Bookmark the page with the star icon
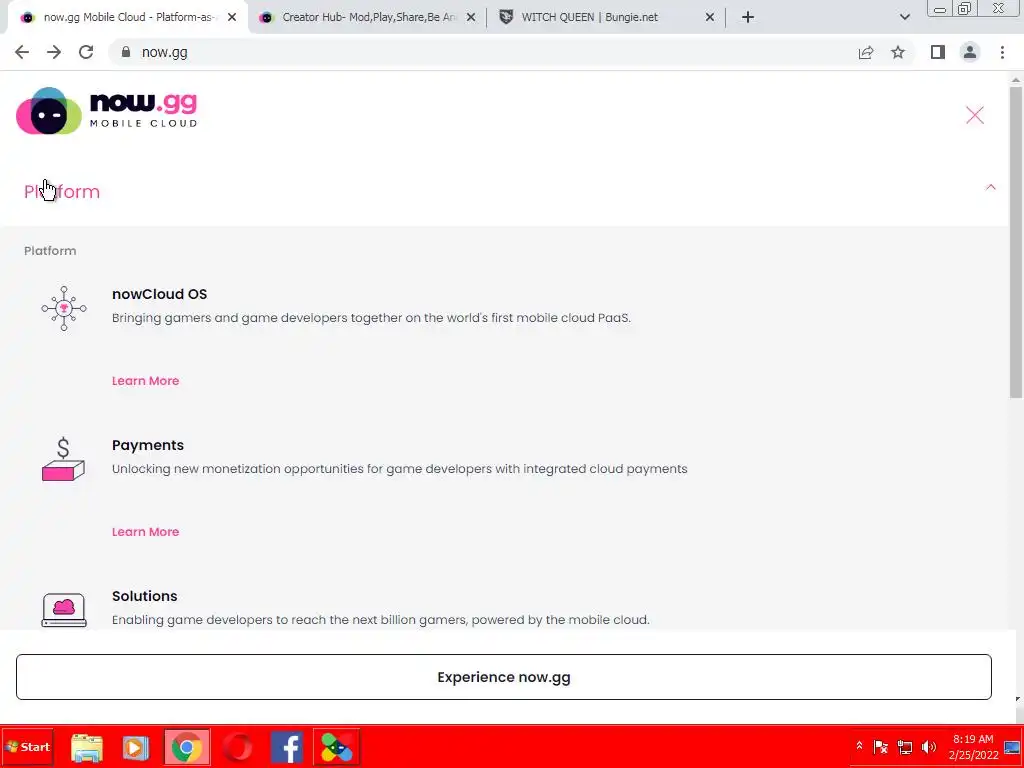1024x768 pixels. [898, 52]
